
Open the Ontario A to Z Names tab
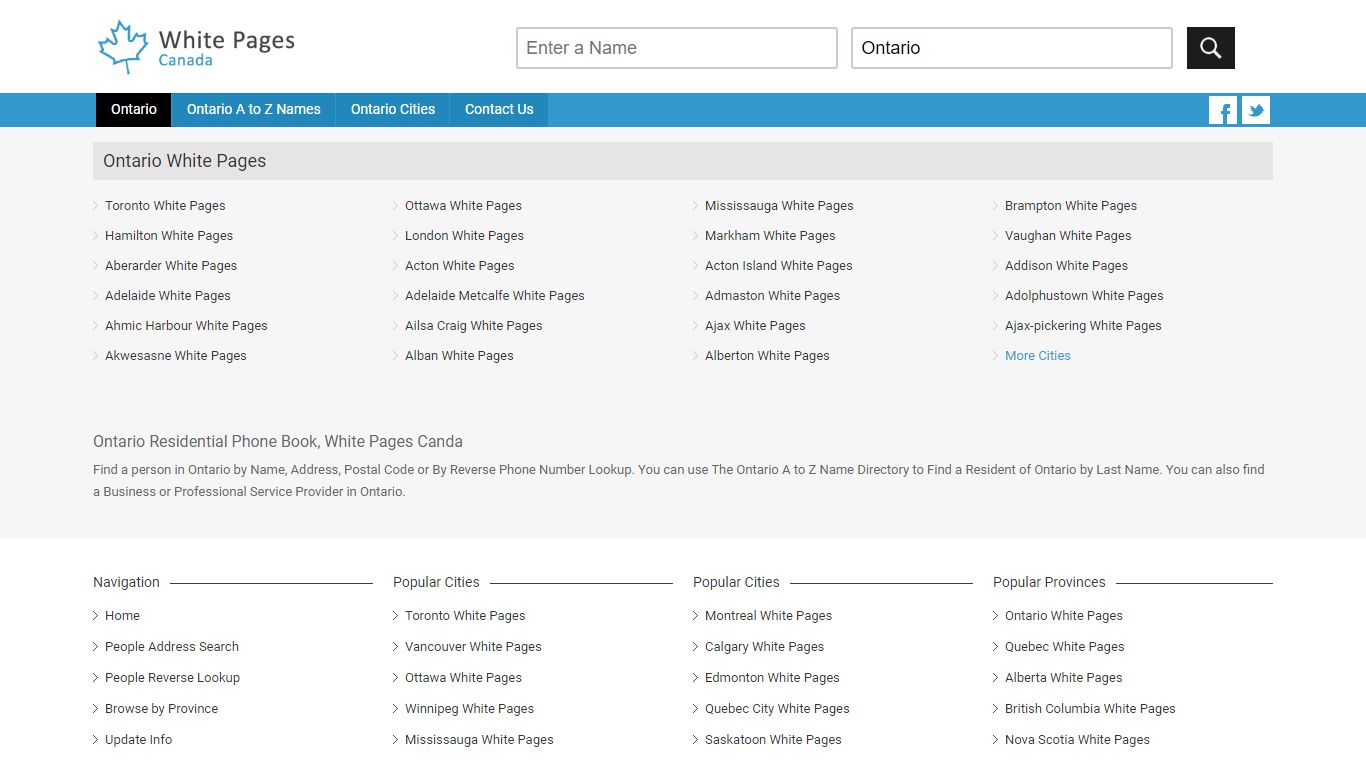(x=254, y=110)
